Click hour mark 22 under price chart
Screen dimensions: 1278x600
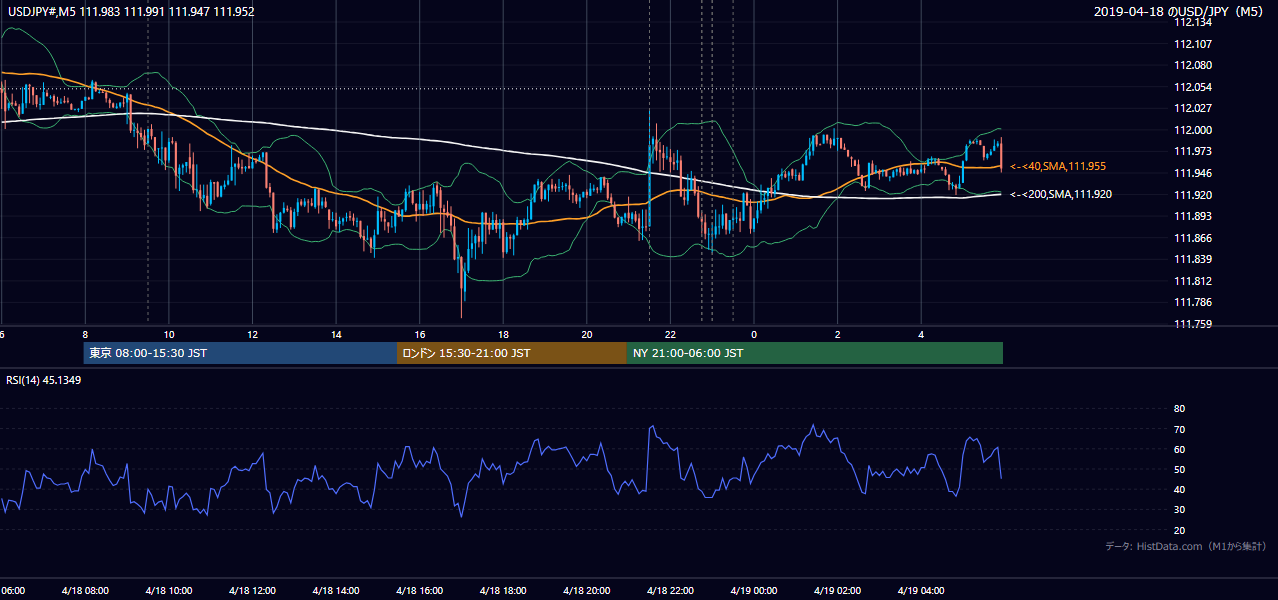point(671,335)
